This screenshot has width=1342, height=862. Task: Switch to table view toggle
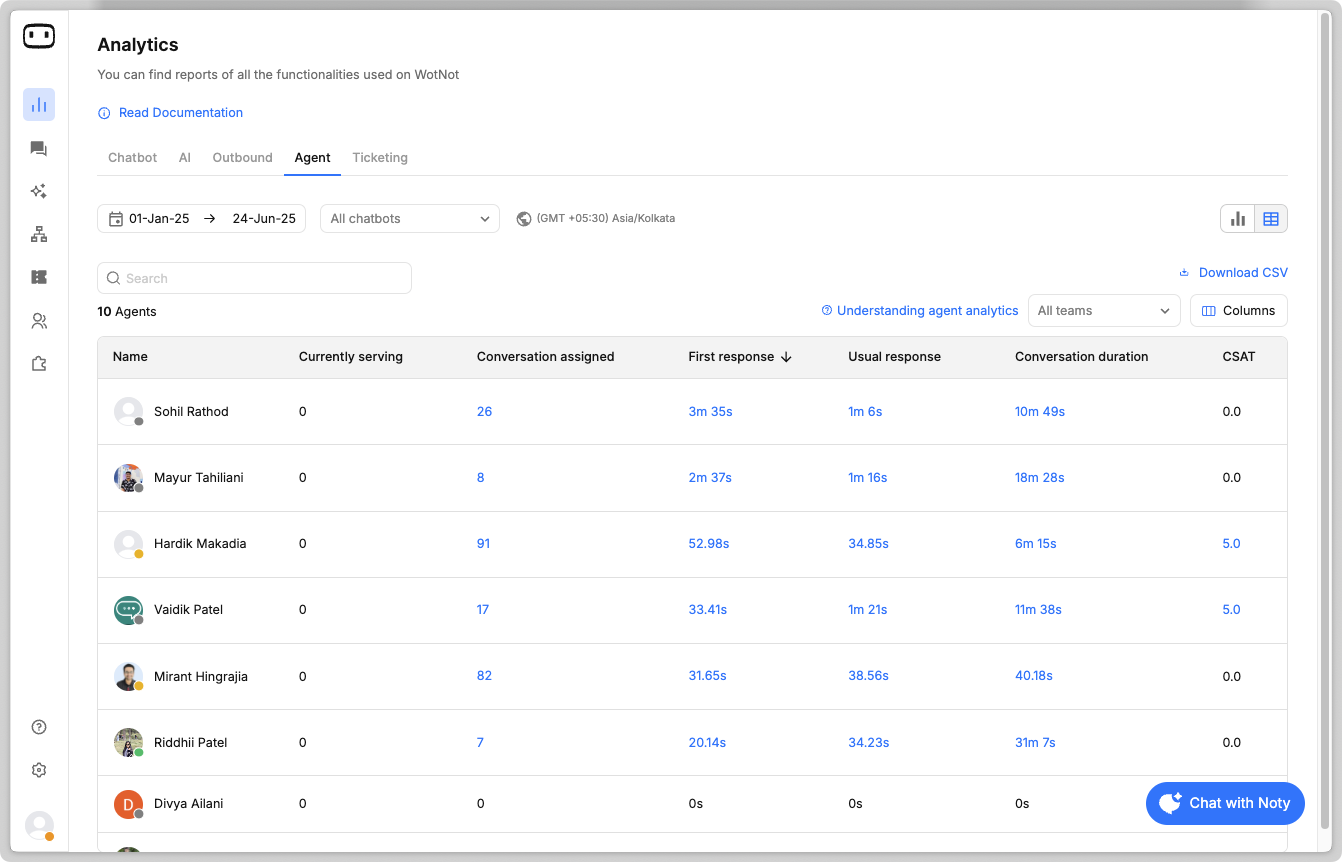(x=1271, y=219)
